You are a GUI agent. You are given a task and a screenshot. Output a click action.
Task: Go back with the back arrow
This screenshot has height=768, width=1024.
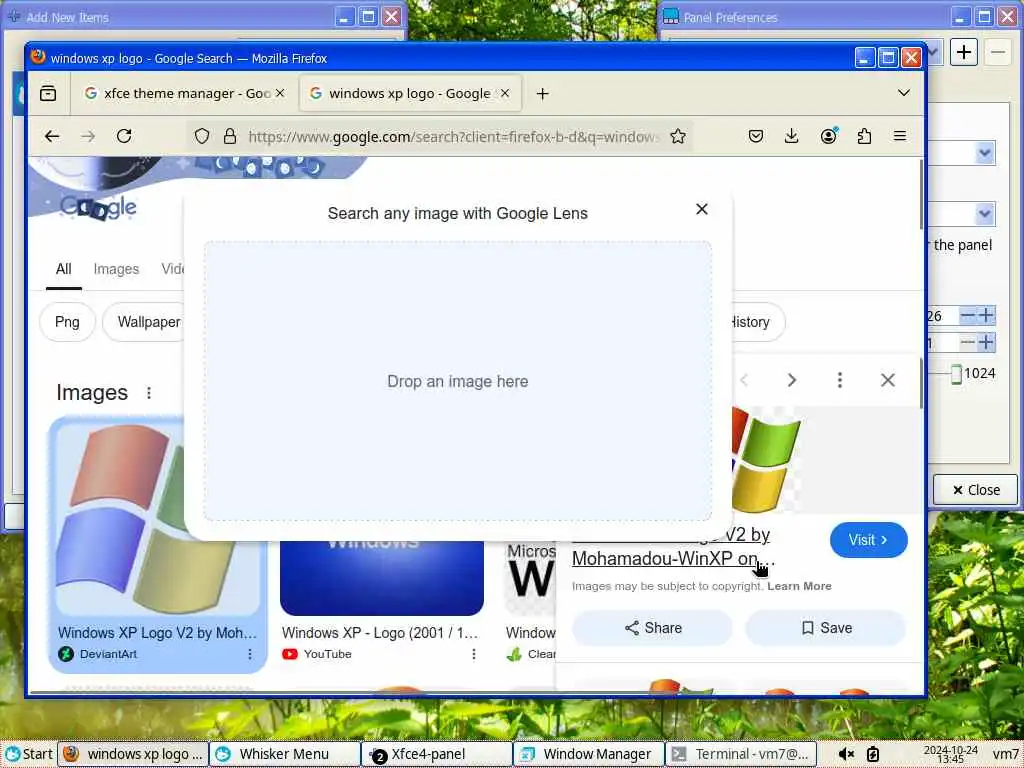pos(52,136)
